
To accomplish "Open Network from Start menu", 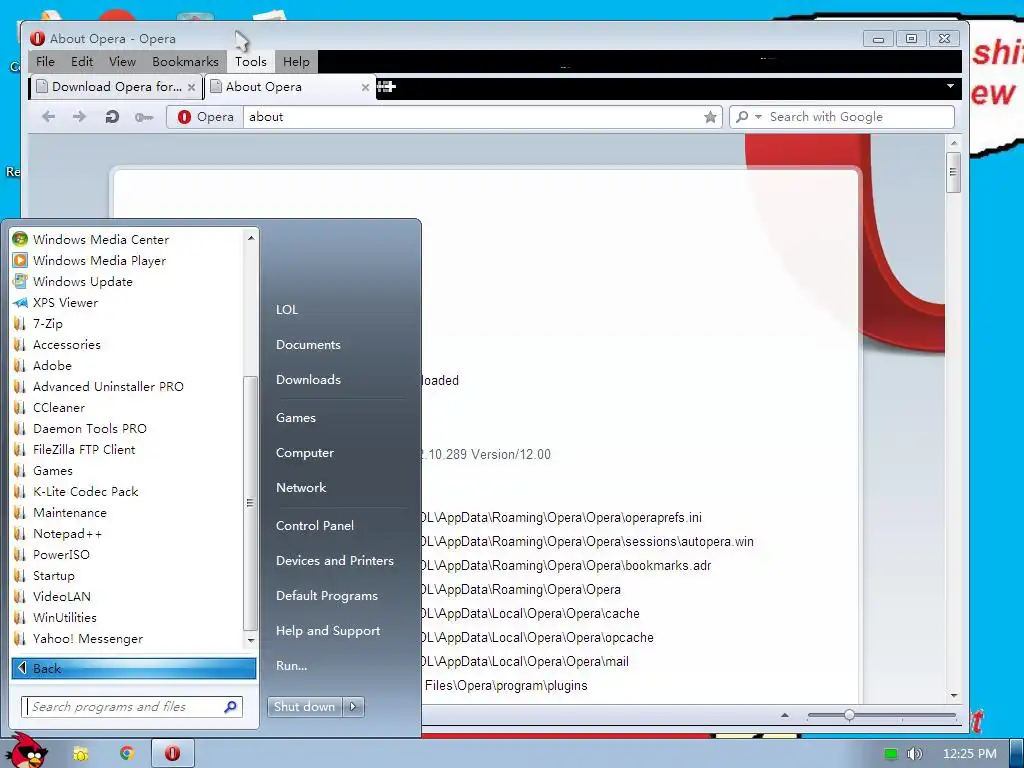I will pyautogui.click(x=301, y=488).
